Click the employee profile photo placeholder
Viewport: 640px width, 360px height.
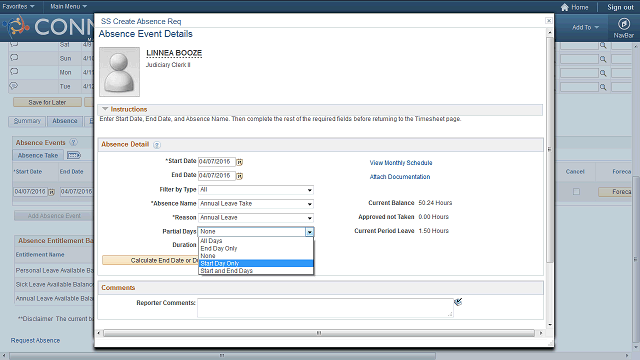tap(119, 72)
